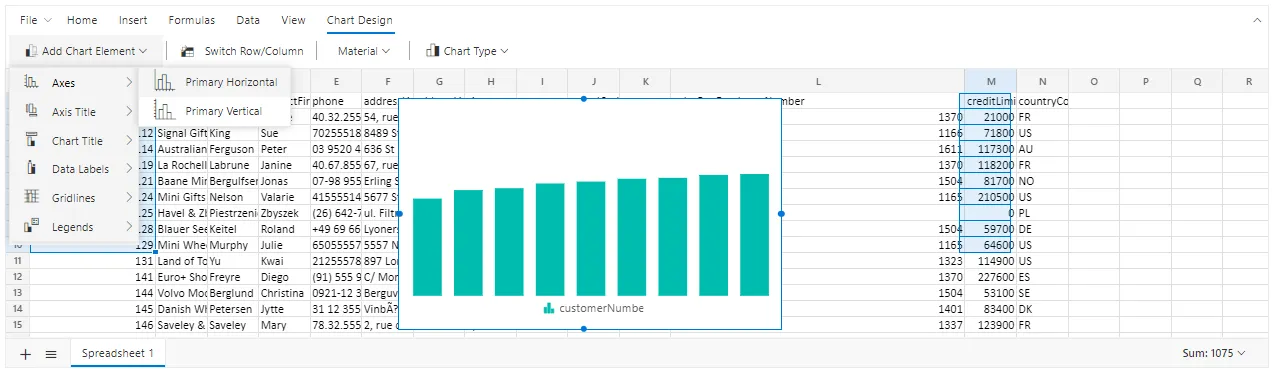Viewport: 1272px width, 370px height.
Task: Click the Gridlines icon
Action: click(31, 197)
